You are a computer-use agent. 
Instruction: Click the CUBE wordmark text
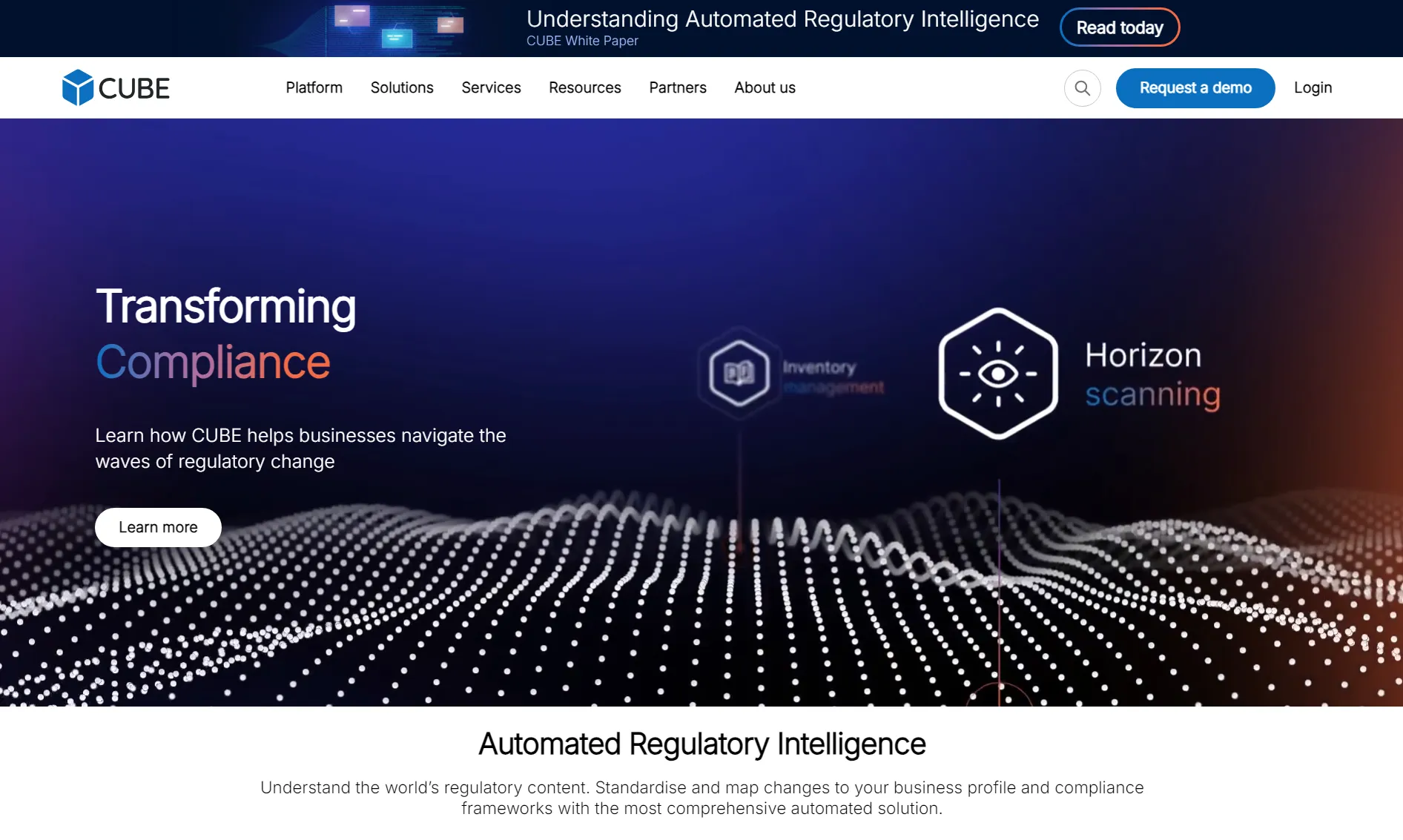pyautogui.click(x=134, y=89)
